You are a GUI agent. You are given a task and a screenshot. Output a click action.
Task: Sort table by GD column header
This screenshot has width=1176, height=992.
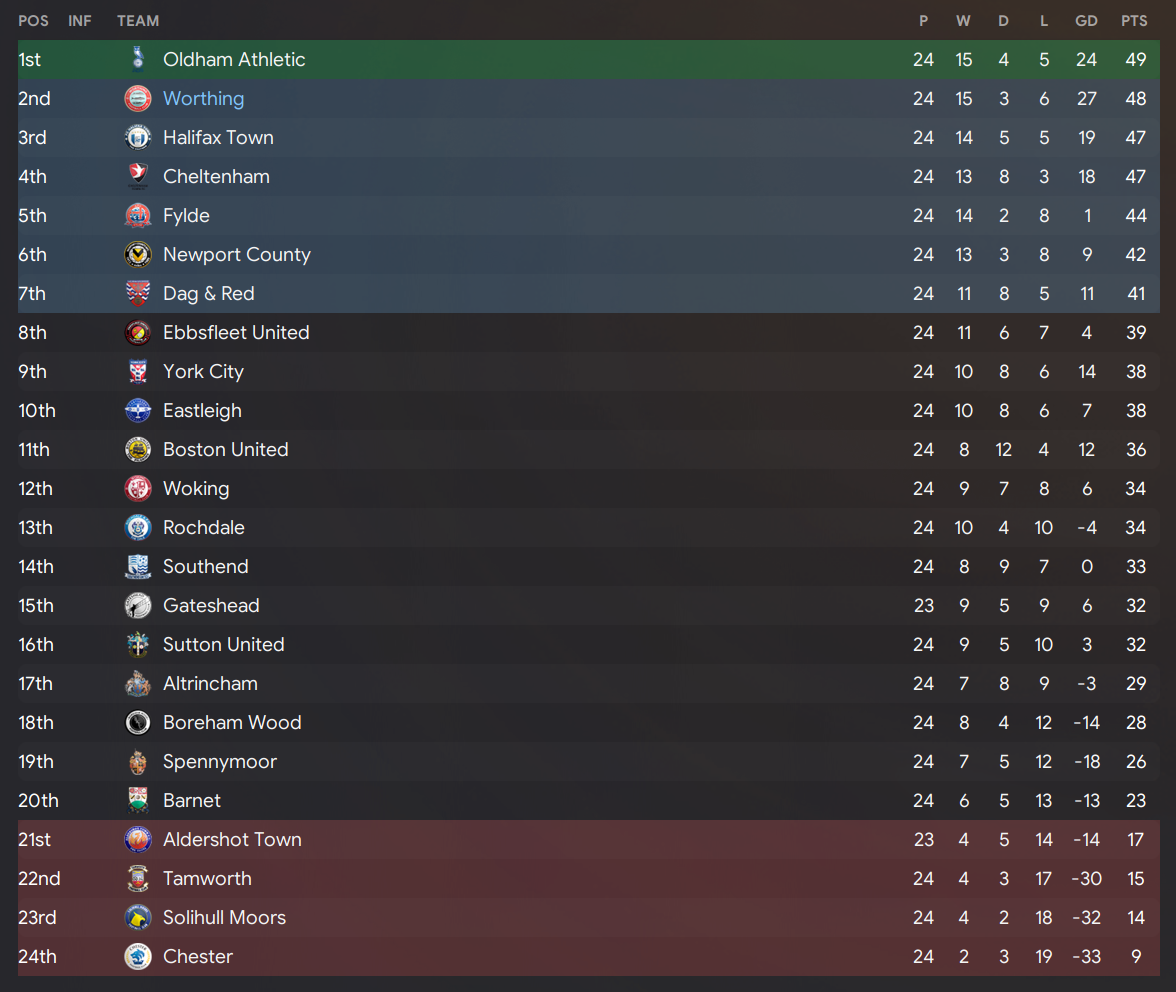[x=1086, y=21]
